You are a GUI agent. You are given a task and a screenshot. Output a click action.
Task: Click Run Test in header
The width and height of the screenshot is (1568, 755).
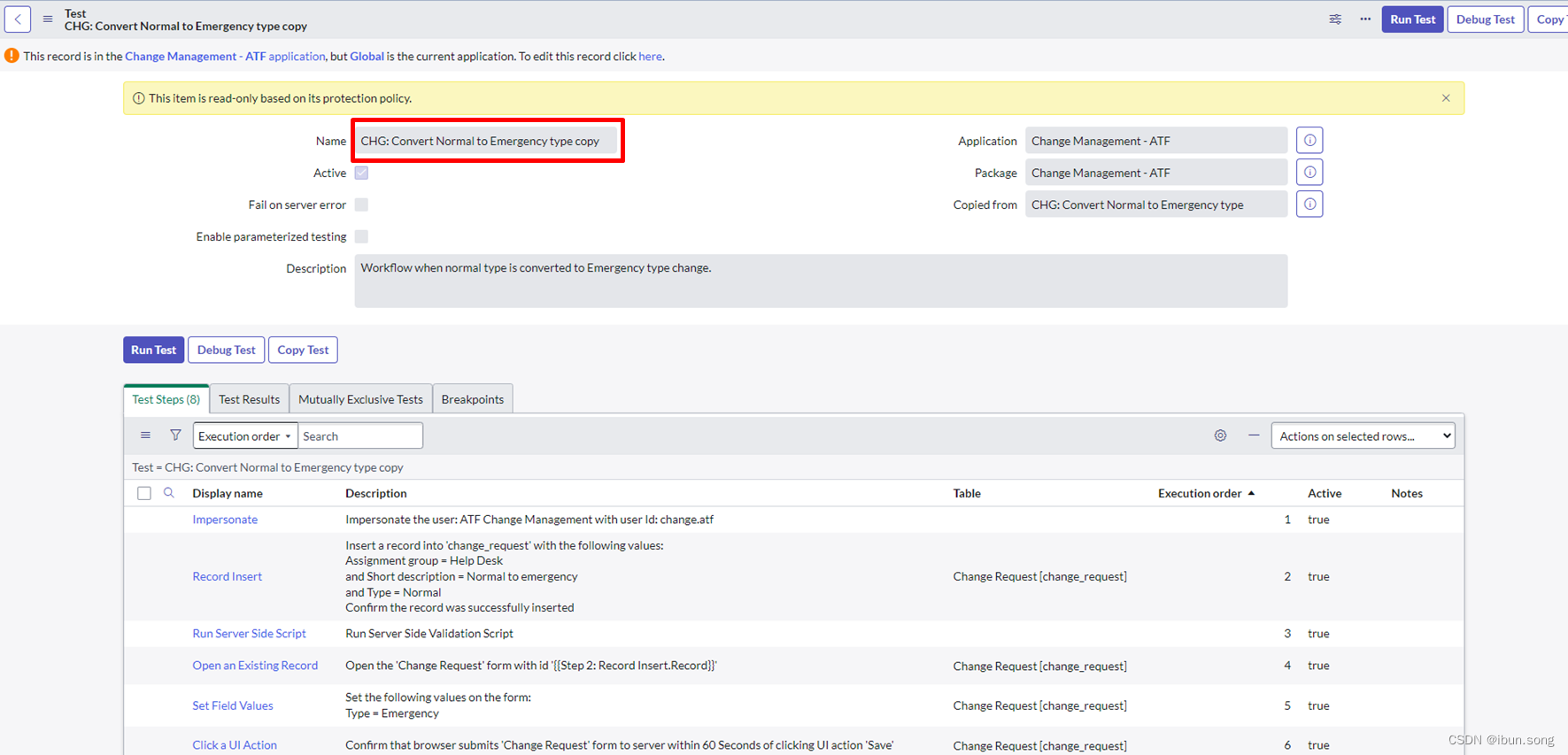[x=1412, y=19]
